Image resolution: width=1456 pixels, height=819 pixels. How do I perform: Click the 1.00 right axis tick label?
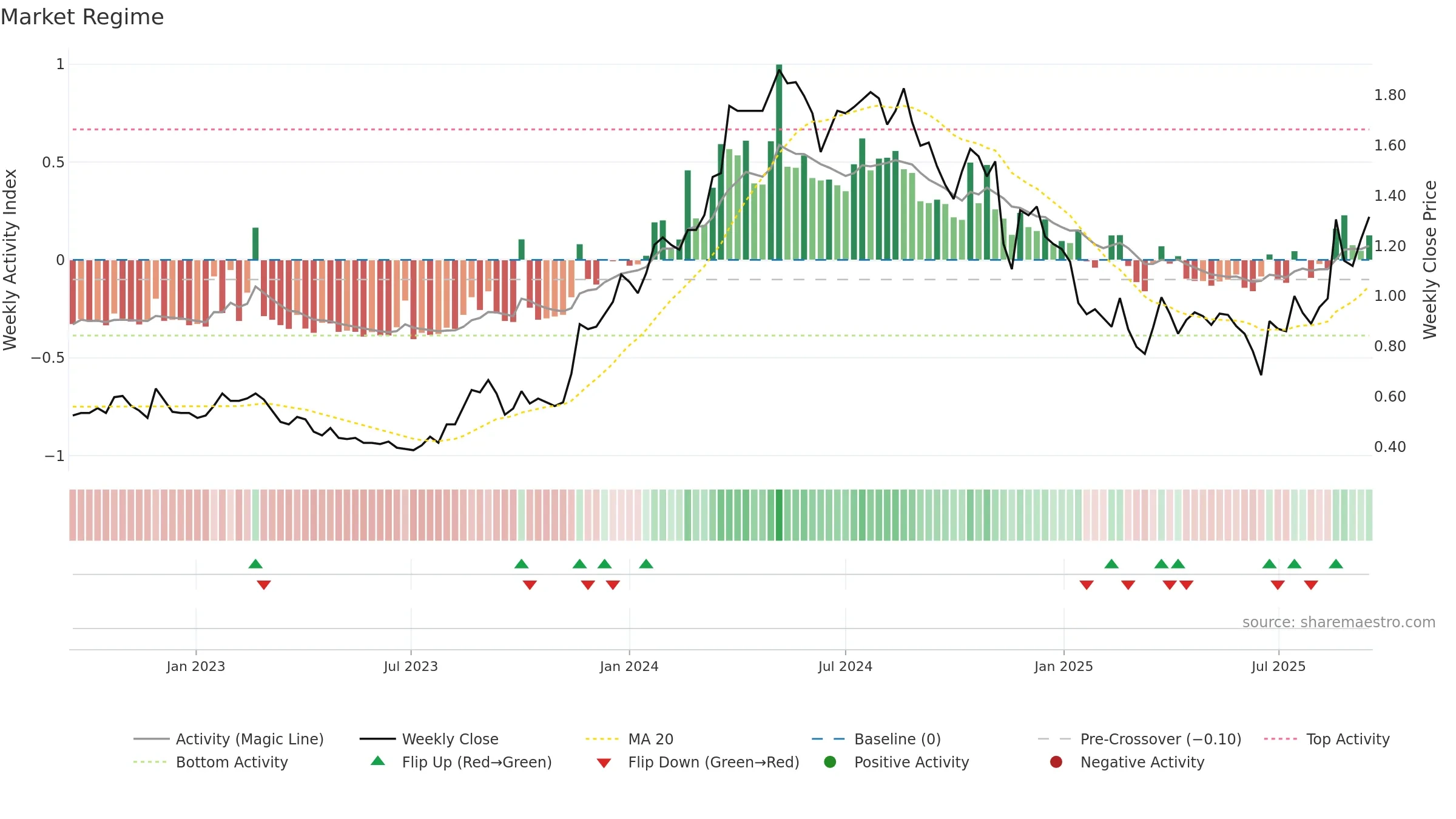[x=1390, y=296]
